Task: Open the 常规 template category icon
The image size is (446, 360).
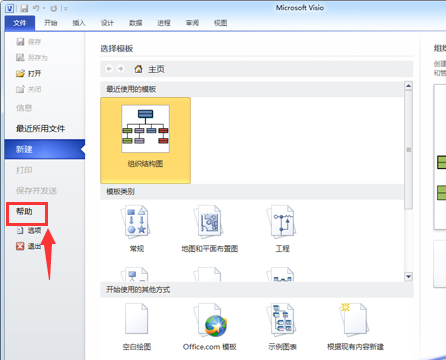Action: coord(137,221)
